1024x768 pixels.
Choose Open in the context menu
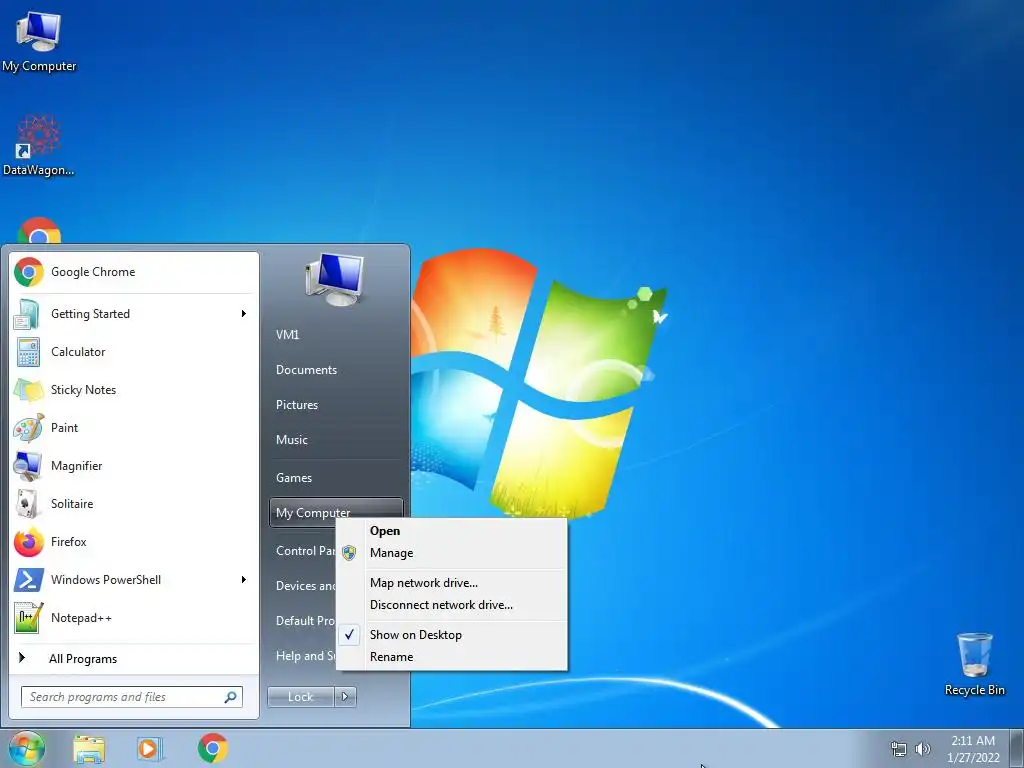coord(385,531)
